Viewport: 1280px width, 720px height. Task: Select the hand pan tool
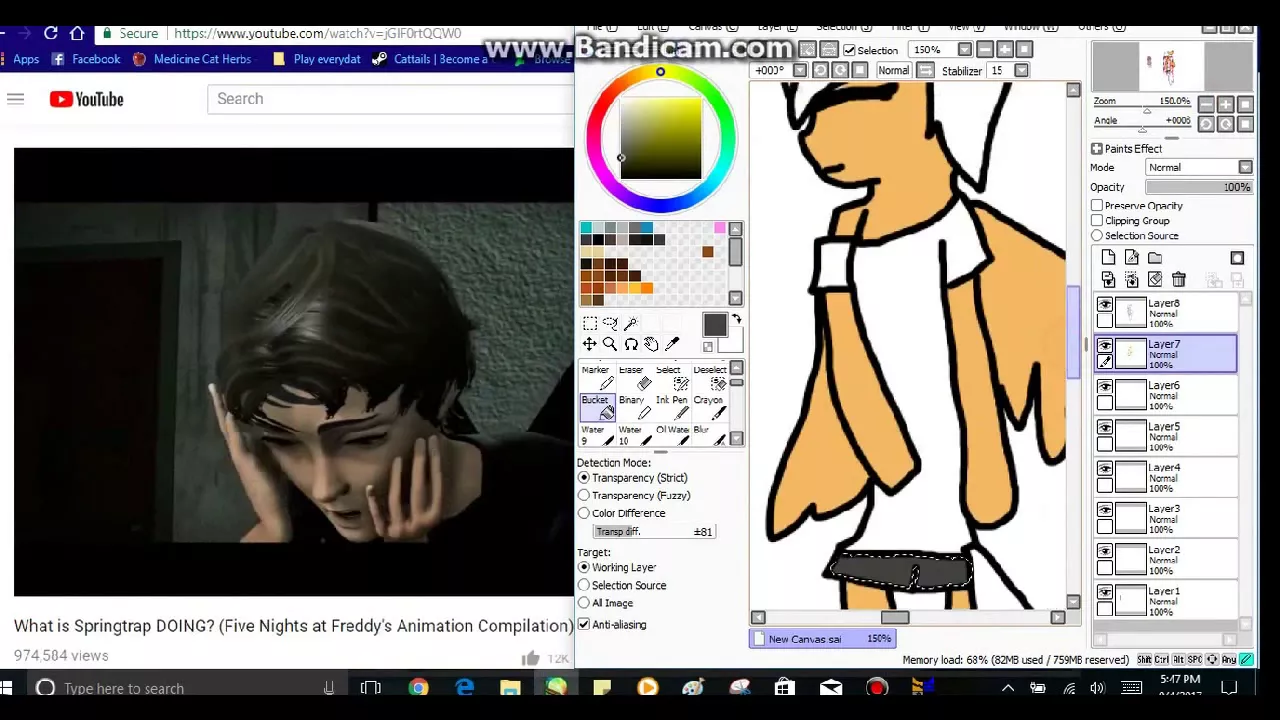[651, 344]
